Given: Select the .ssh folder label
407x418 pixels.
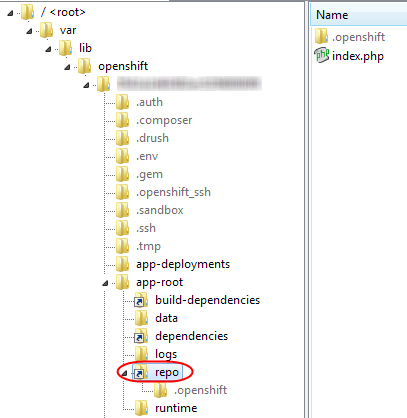Looking at the screenshot, I should click(x=146, y=228).
